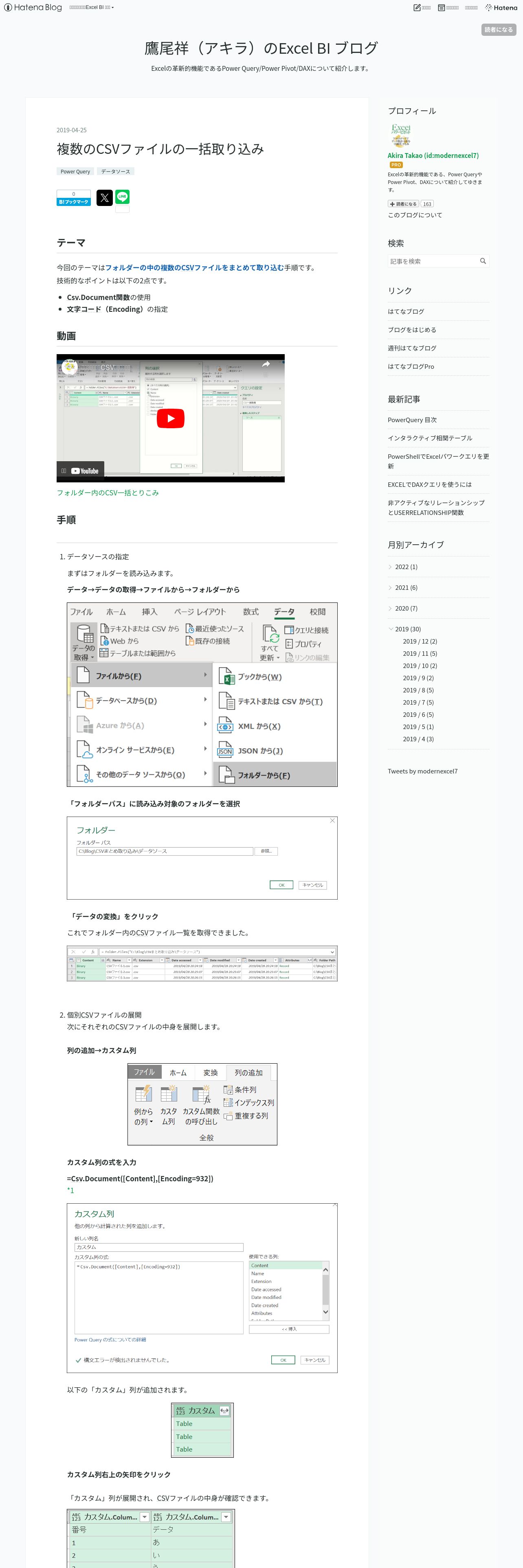Viewport: 523px width, 1568px height.
Task: Open the 2019-04-25 date link
Action: [71, 130]
